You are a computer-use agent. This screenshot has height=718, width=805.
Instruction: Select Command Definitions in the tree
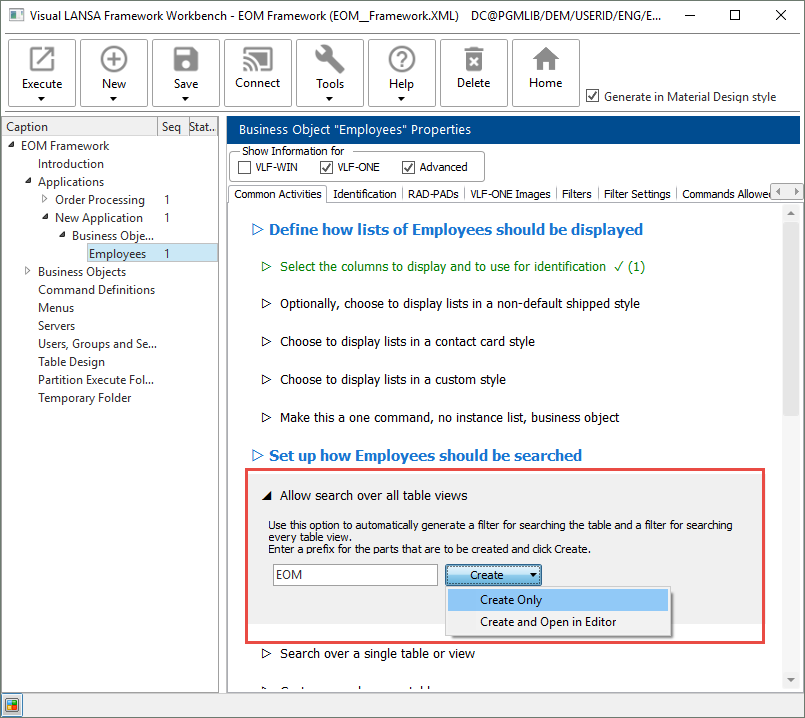[x=97, y=289]
